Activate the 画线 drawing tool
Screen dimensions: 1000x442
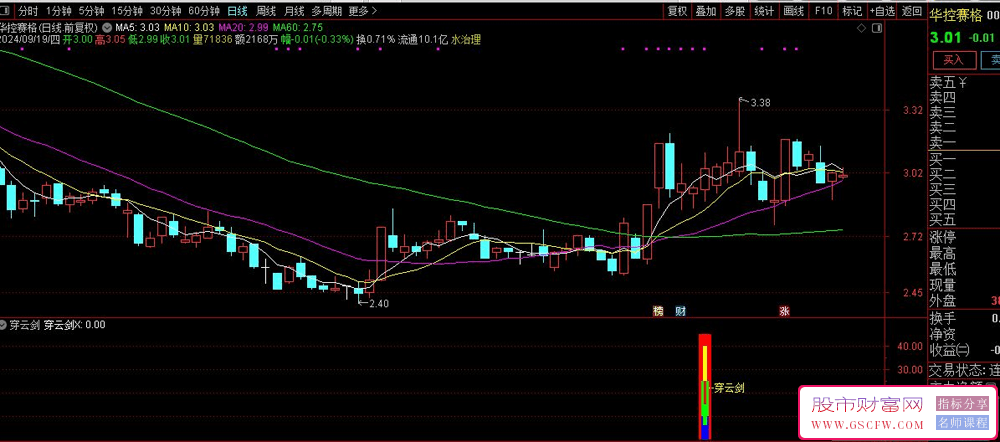click(793, 11)
